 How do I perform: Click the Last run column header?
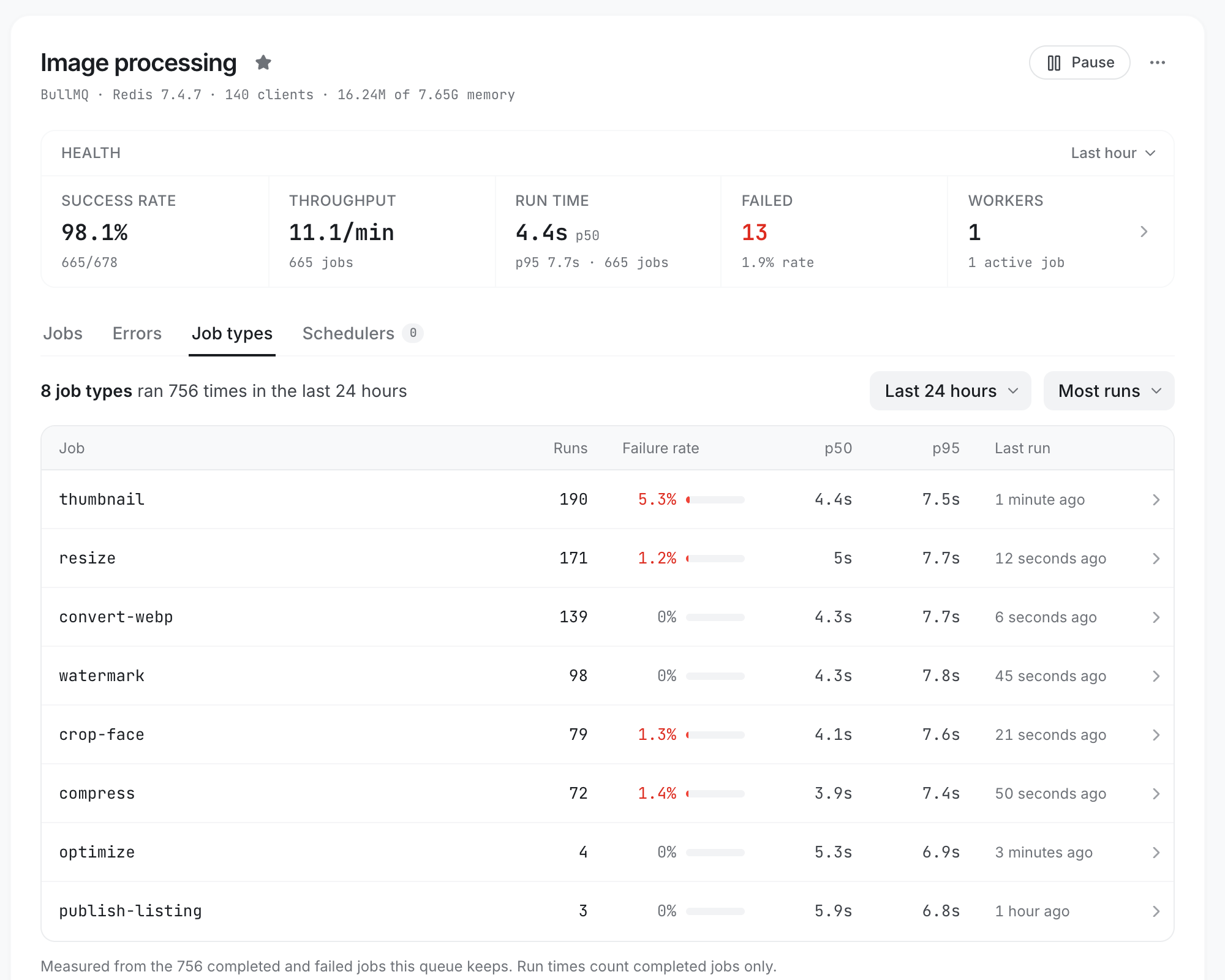click(x=1022, y=448)
